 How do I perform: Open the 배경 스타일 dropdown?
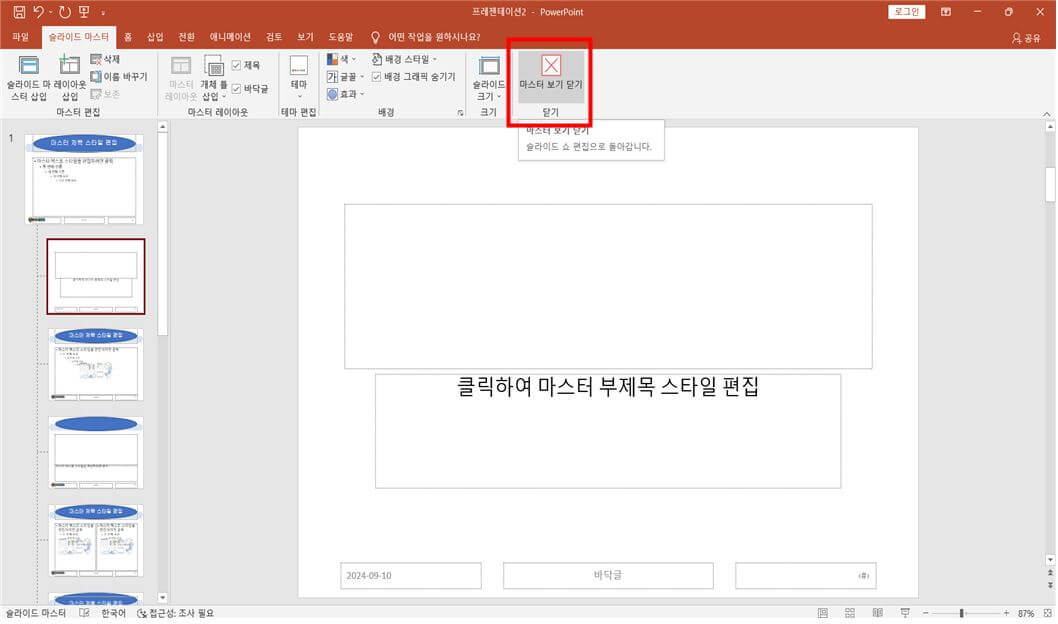[x=404, y=59]
